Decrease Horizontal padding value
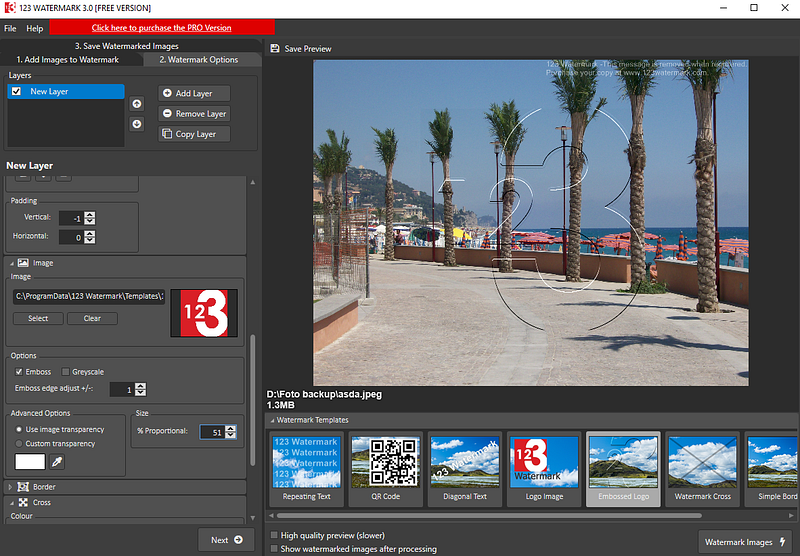 [90, 240]
